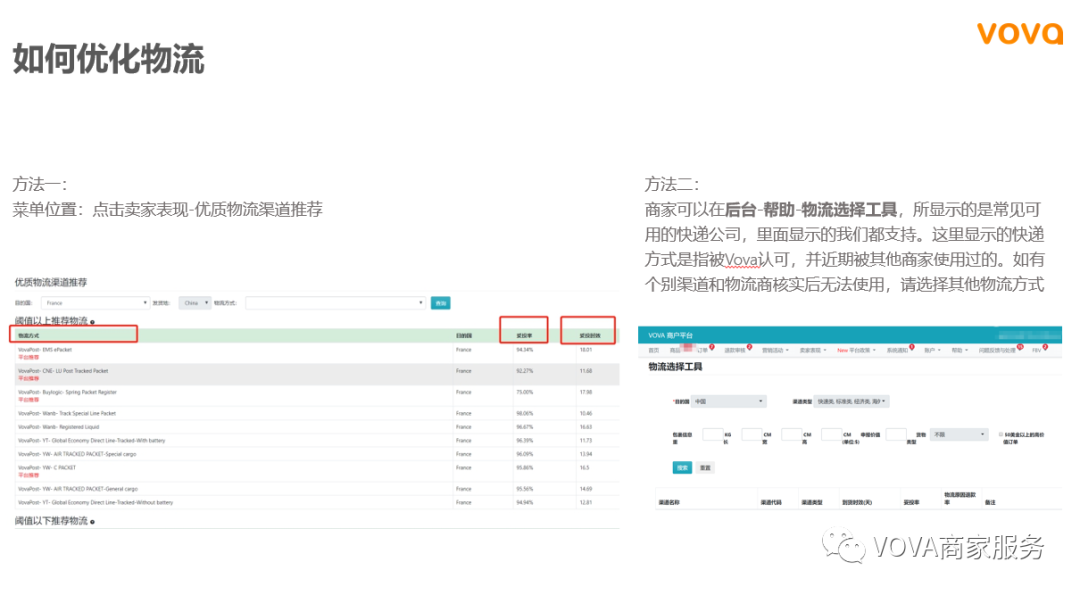1080x595 pixels.
Task: Open the 货物类型 dropdown showing 不限
Action: coord(958,434)
